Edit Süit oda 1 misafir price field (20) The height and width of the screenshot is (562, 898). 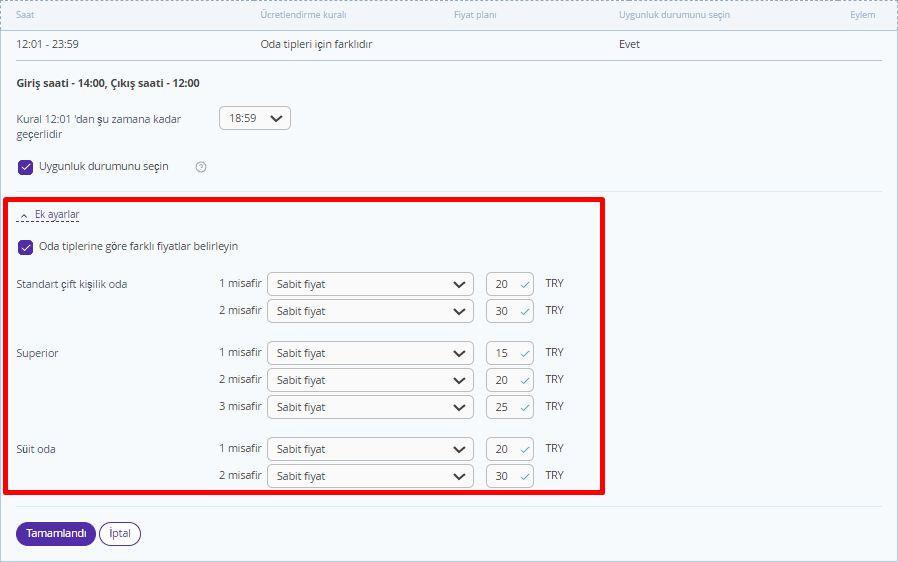(510, 449)
